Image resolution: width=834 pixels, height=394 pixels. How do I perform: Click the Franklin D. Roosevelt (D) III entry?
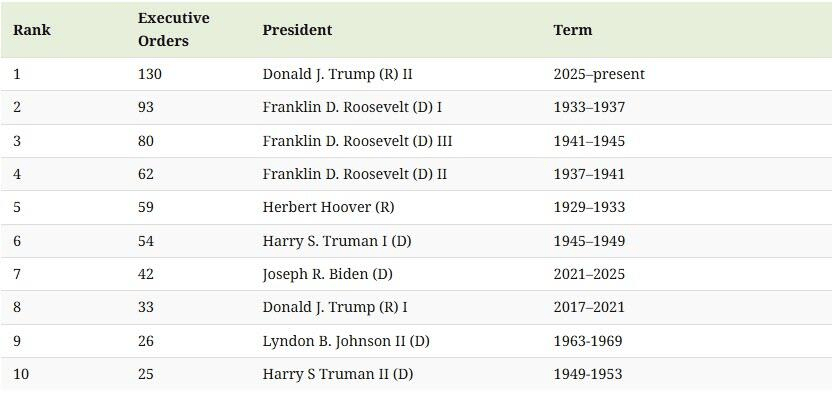click(x=357, y=141)
